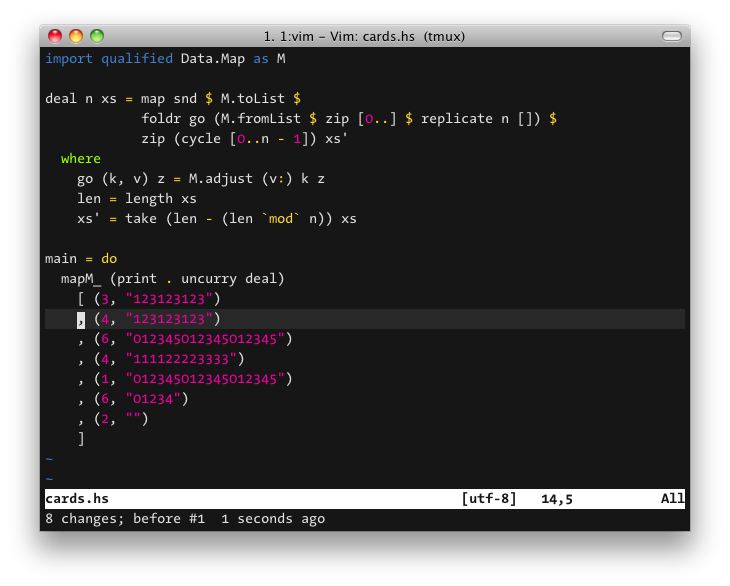Click the word 'import' on first line
The image size is (730, 586).
pyautogui.click(x=69, y=59)
